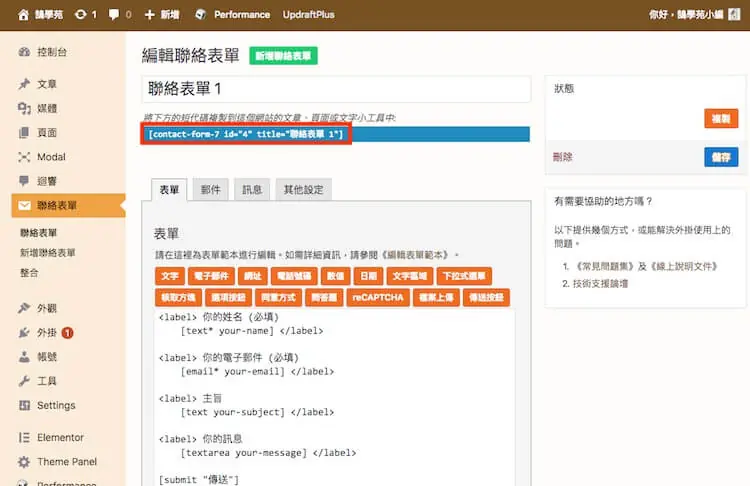Click the cube icon beside Performance
The width and height of the screenshot is (750, 486).
pyautogui.click(x=200, y=15)
